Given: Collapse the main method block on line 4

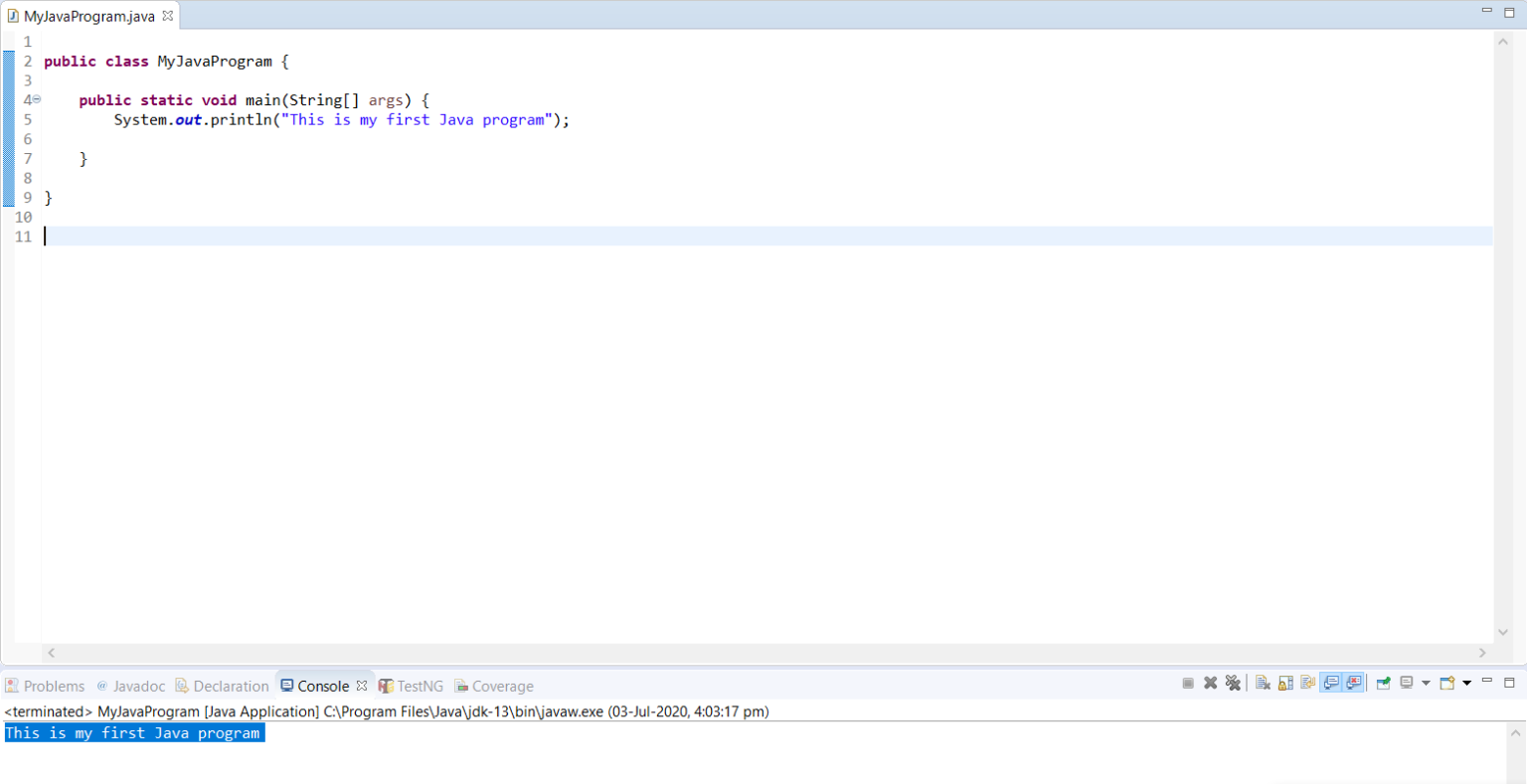Looking at the screenshot, I should [x=36, y=99].
